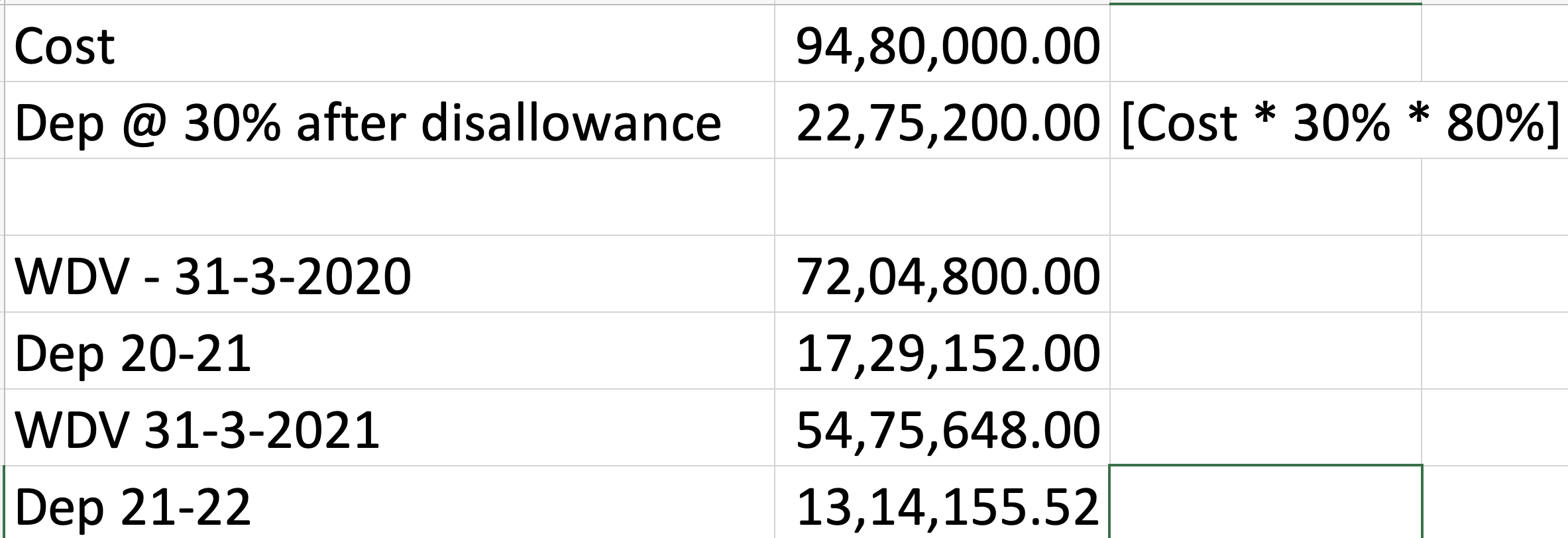Select the empty cell right of 54,75,648.00

(1266, 429)
